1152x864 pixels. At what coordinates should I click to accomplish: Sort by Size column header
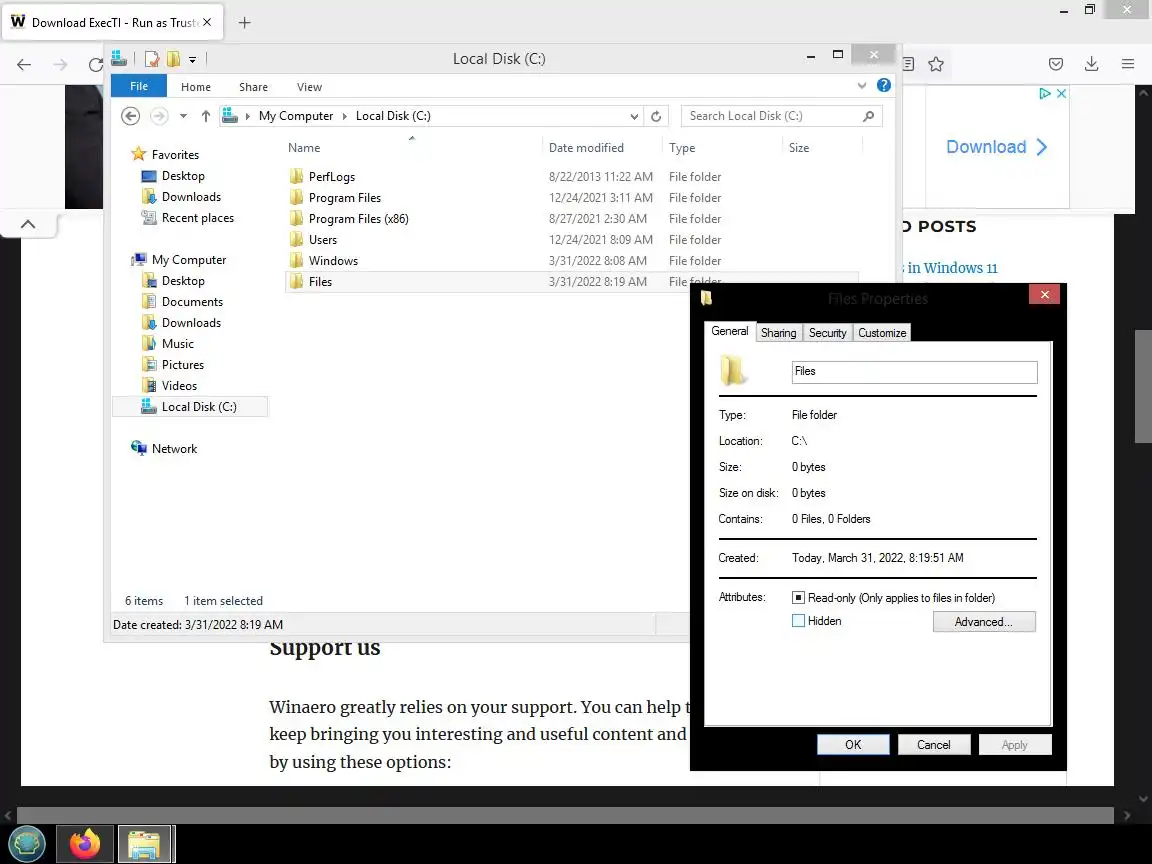[x=799, y=148]
